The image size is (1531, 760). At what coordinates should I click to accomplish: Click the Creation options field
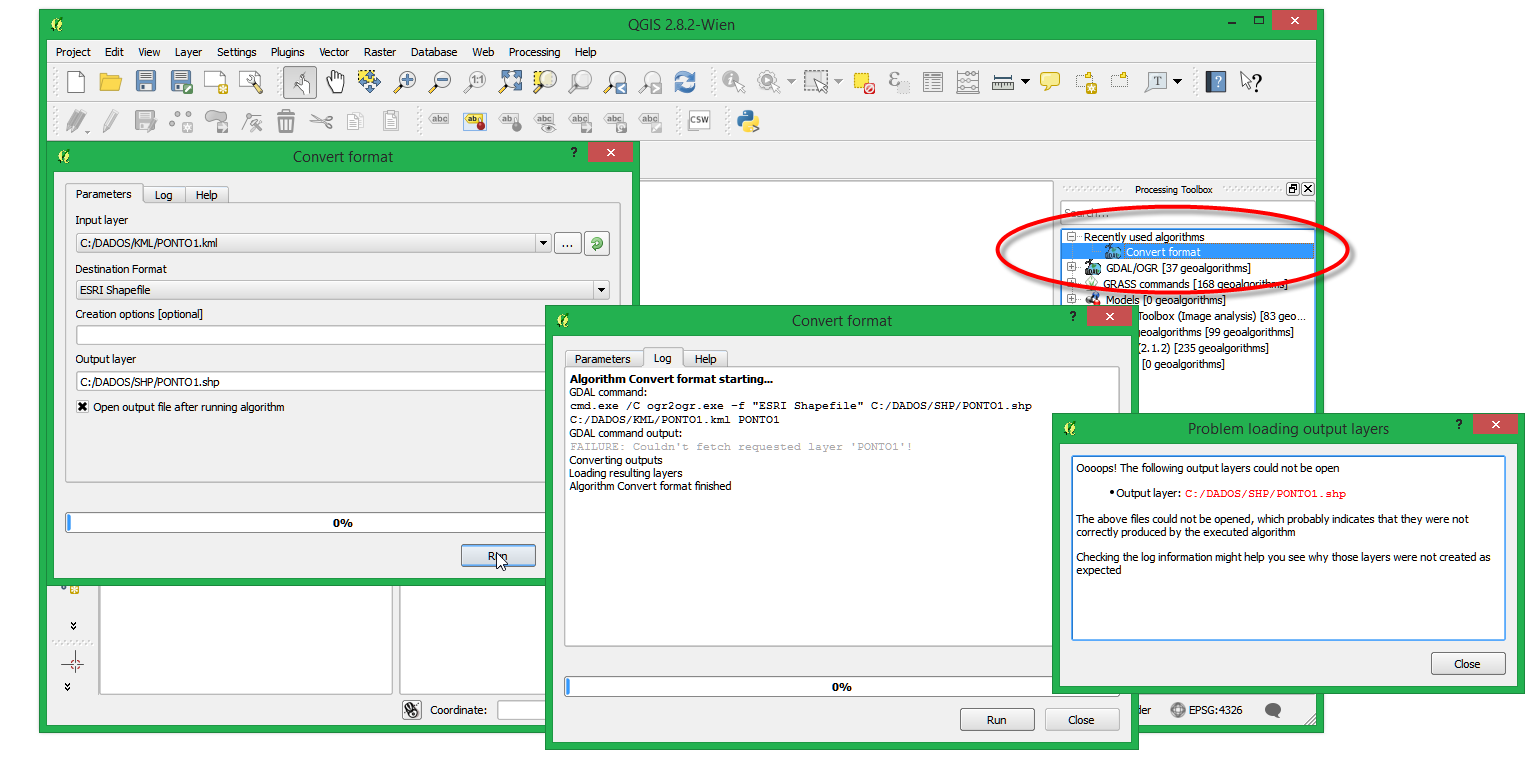point(312,335)
